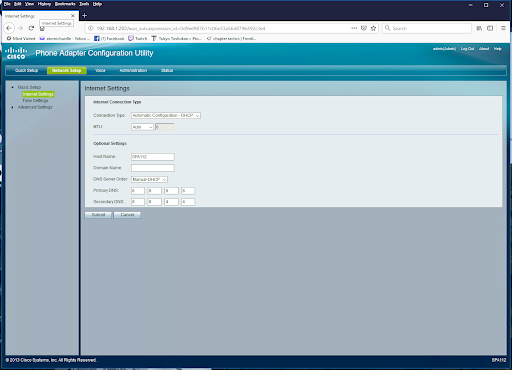Viewport: 512px width, 370px height.
Task: Click the Domain Name input field
Action: coord(153,168)
